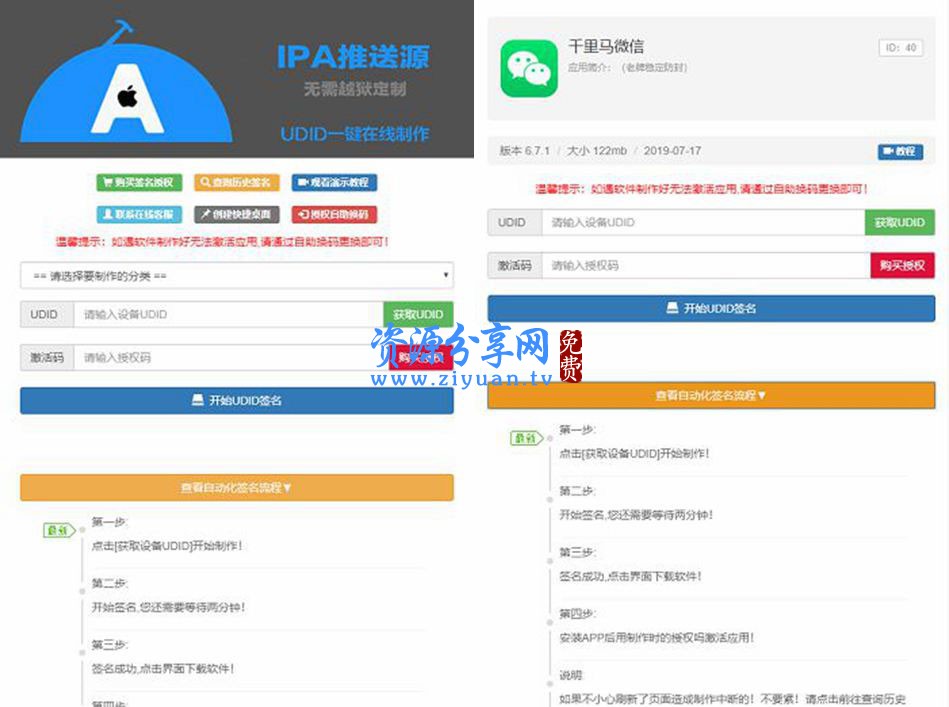Image resolution: width=949 pixels, height=707 pixels.
Task: Open the blue 观看演示教程 video button
Action: pos(334,182)
